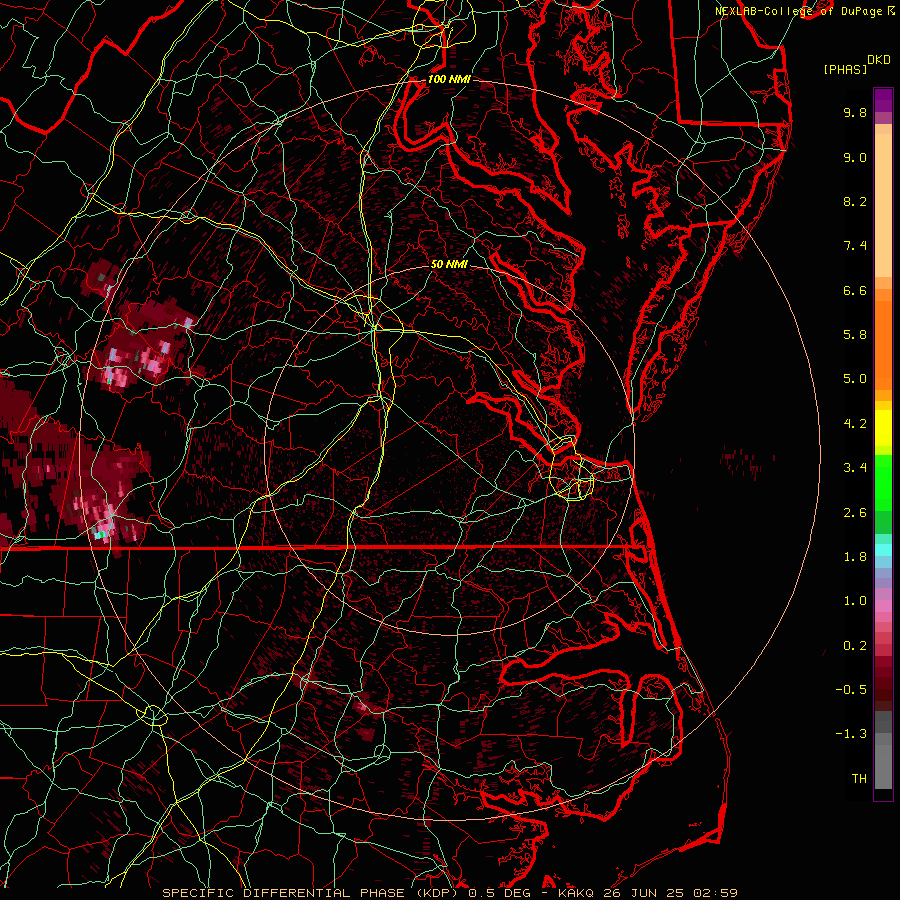The image size is (900, 900).
Task: Pick the pink color bar segment near 1.0
Action: [883, 606]
